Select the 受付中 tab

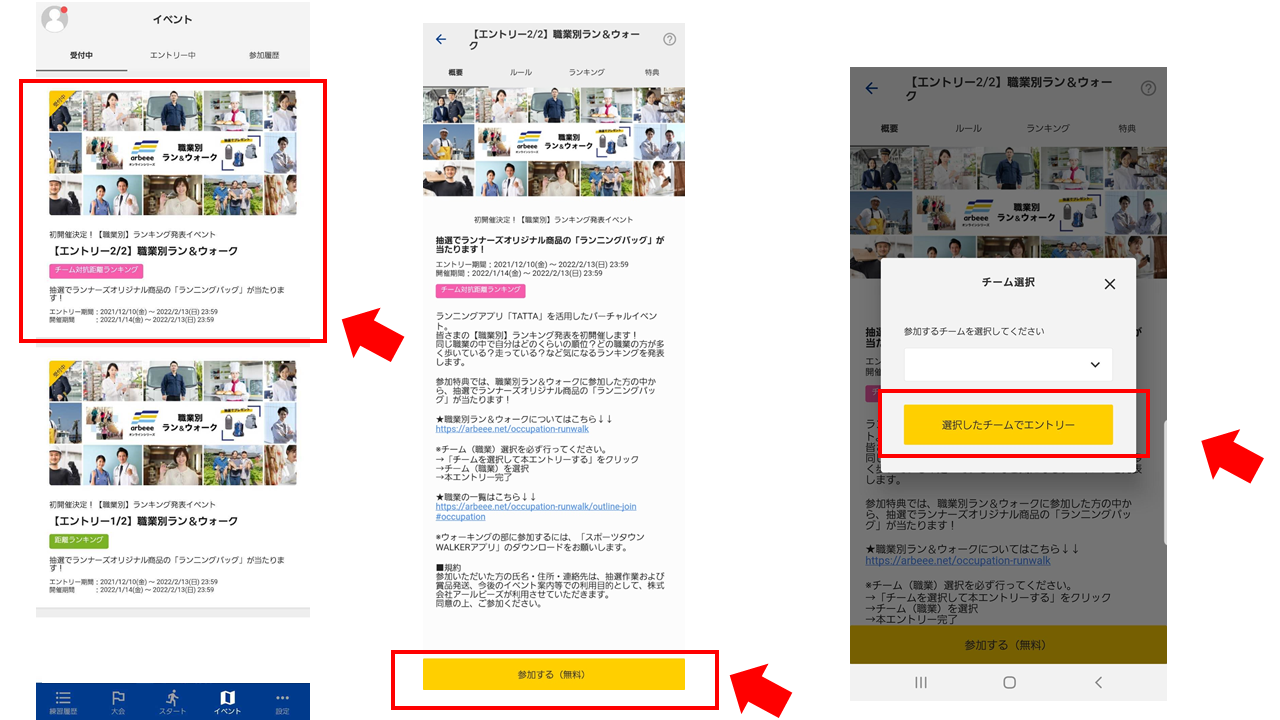[81, 55]
